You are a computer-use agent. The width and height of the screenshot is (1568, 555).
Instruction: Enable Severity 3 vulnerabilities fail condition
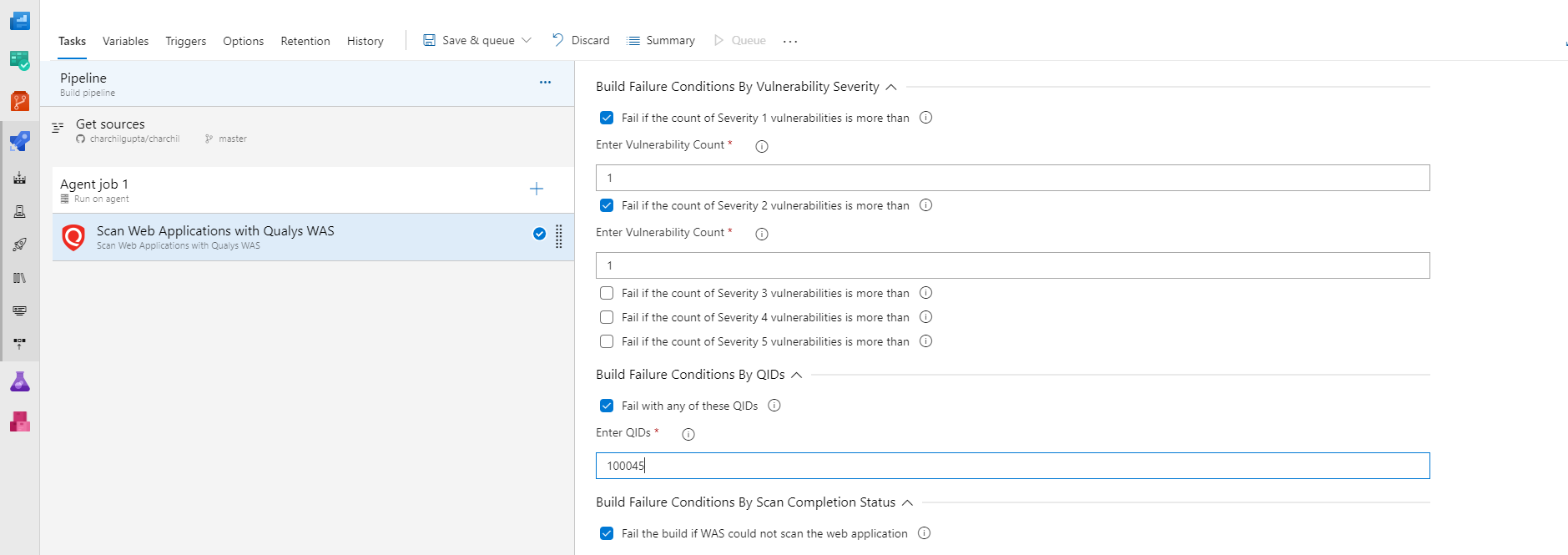[x=607, y=293]
